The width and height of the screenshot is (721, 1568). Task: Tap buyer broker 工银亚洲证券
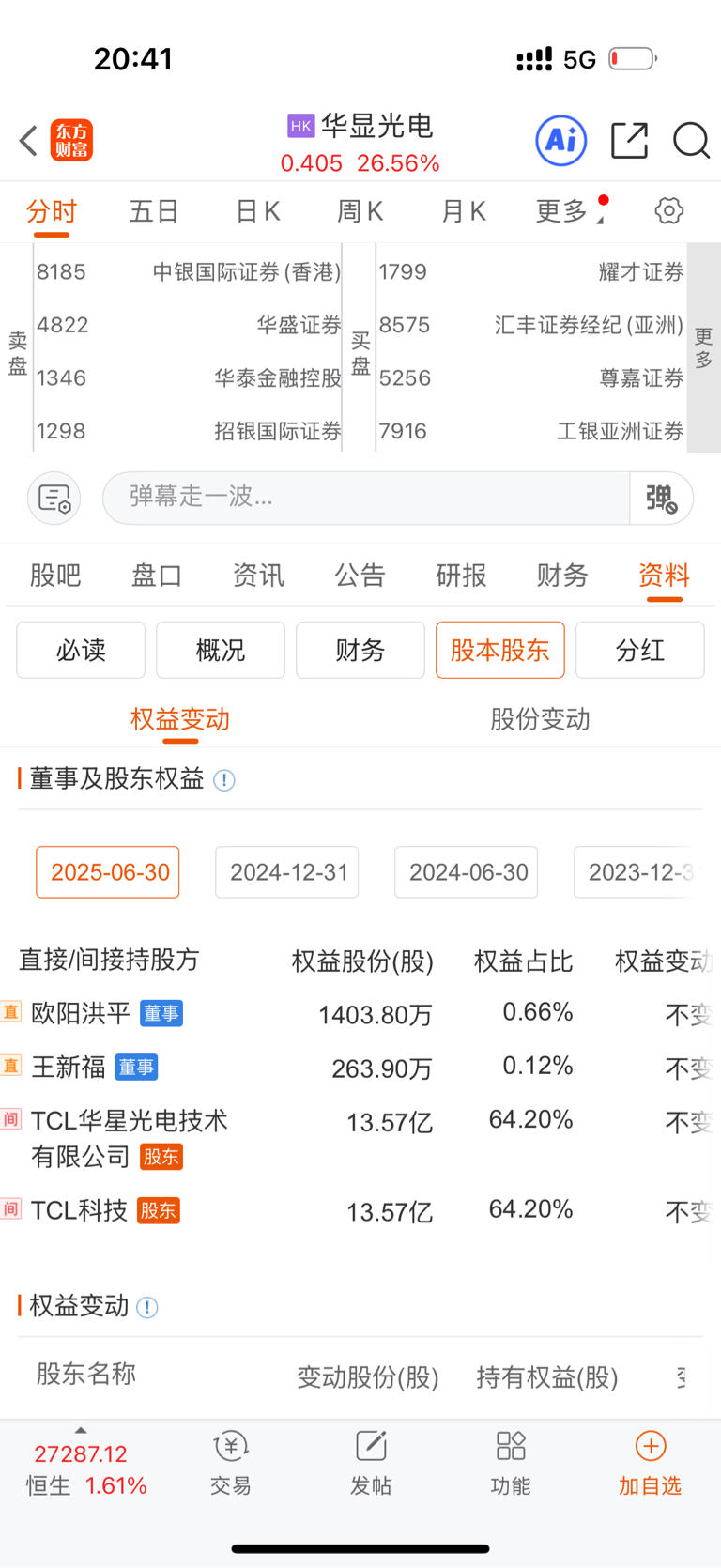coord(621,431)
